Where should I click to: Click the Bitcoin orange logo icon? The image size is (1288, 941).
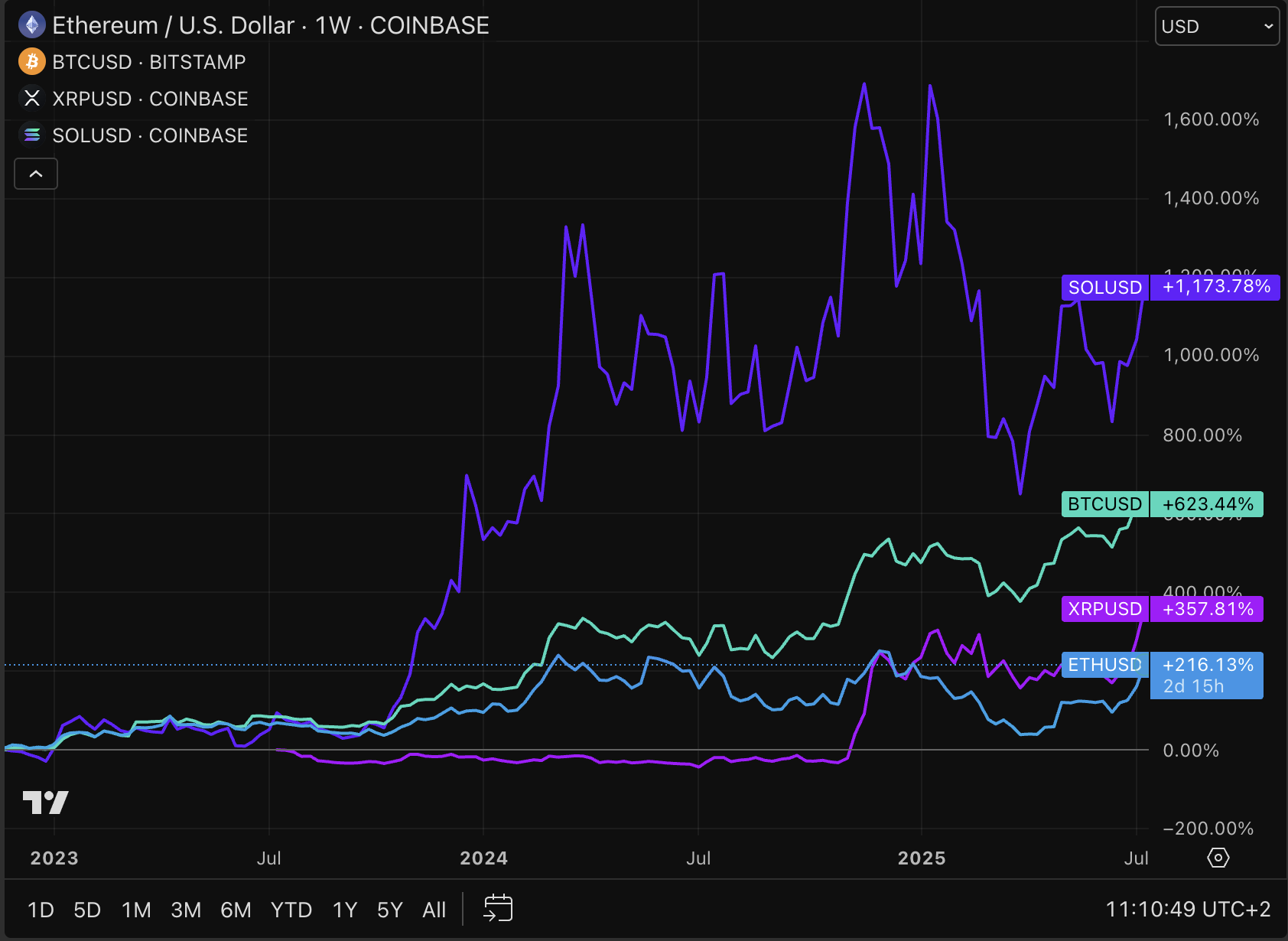pos(31,62)
